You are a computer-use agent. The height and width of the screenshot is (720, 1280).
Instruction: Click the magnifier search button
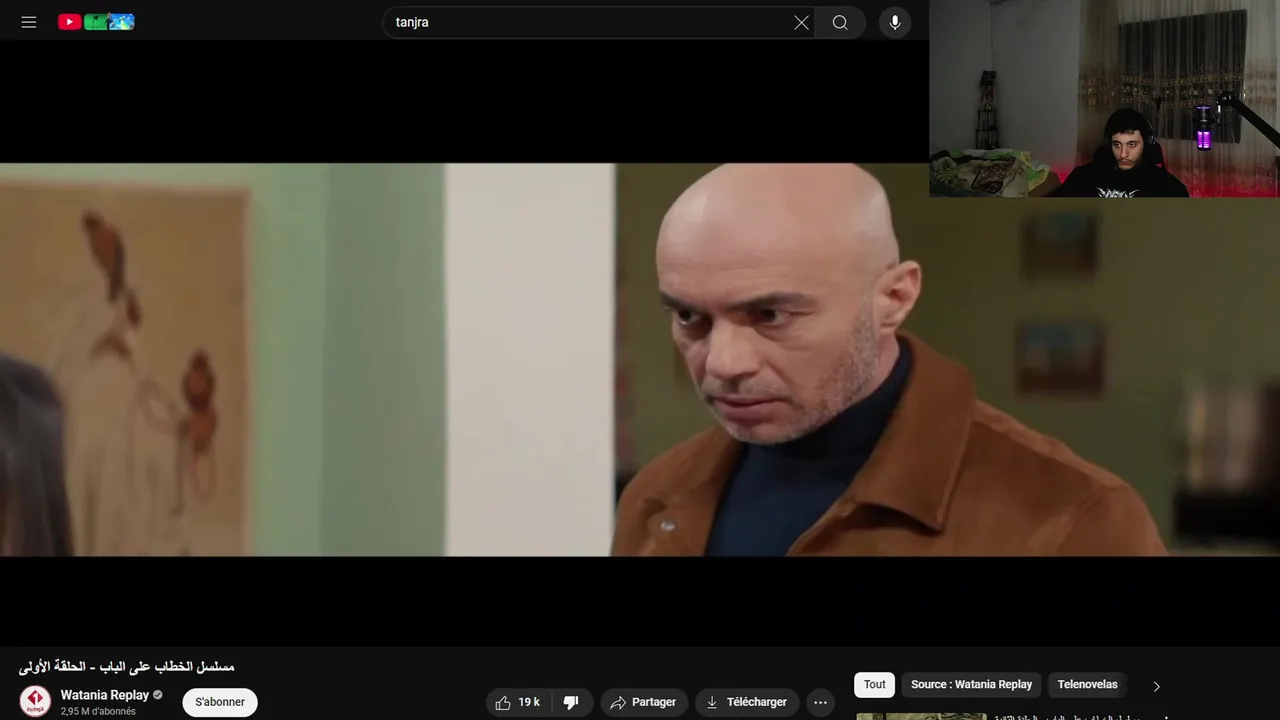pos(840,22)
